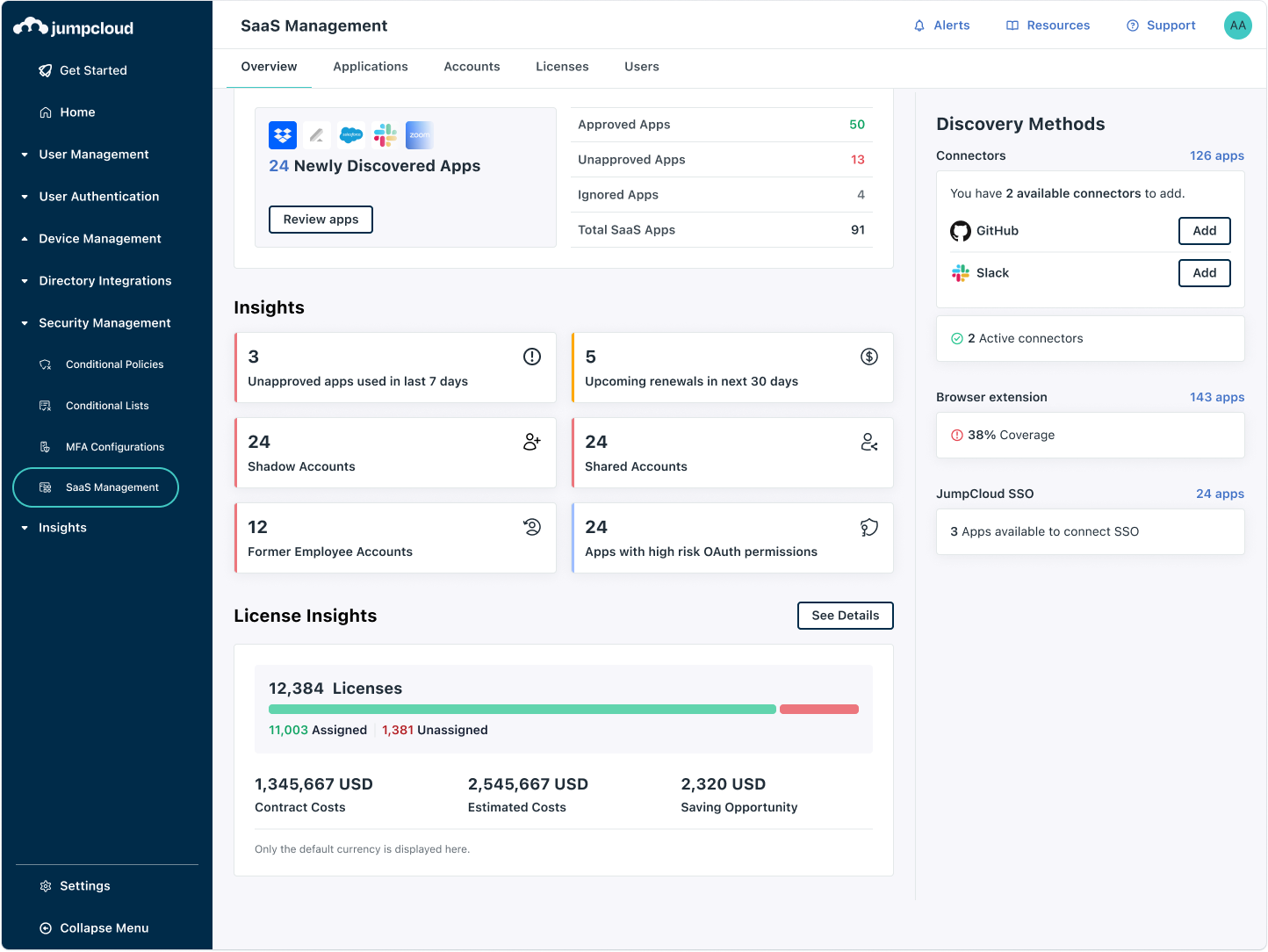The width and height of the screenshot is (1268, 952).
Task: Open the AA user avatar menu
Action: [1237, 25]
